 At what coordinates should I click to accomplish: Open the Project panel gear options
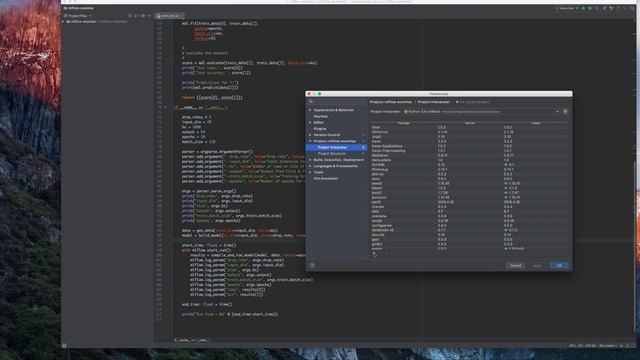[143, 16]
